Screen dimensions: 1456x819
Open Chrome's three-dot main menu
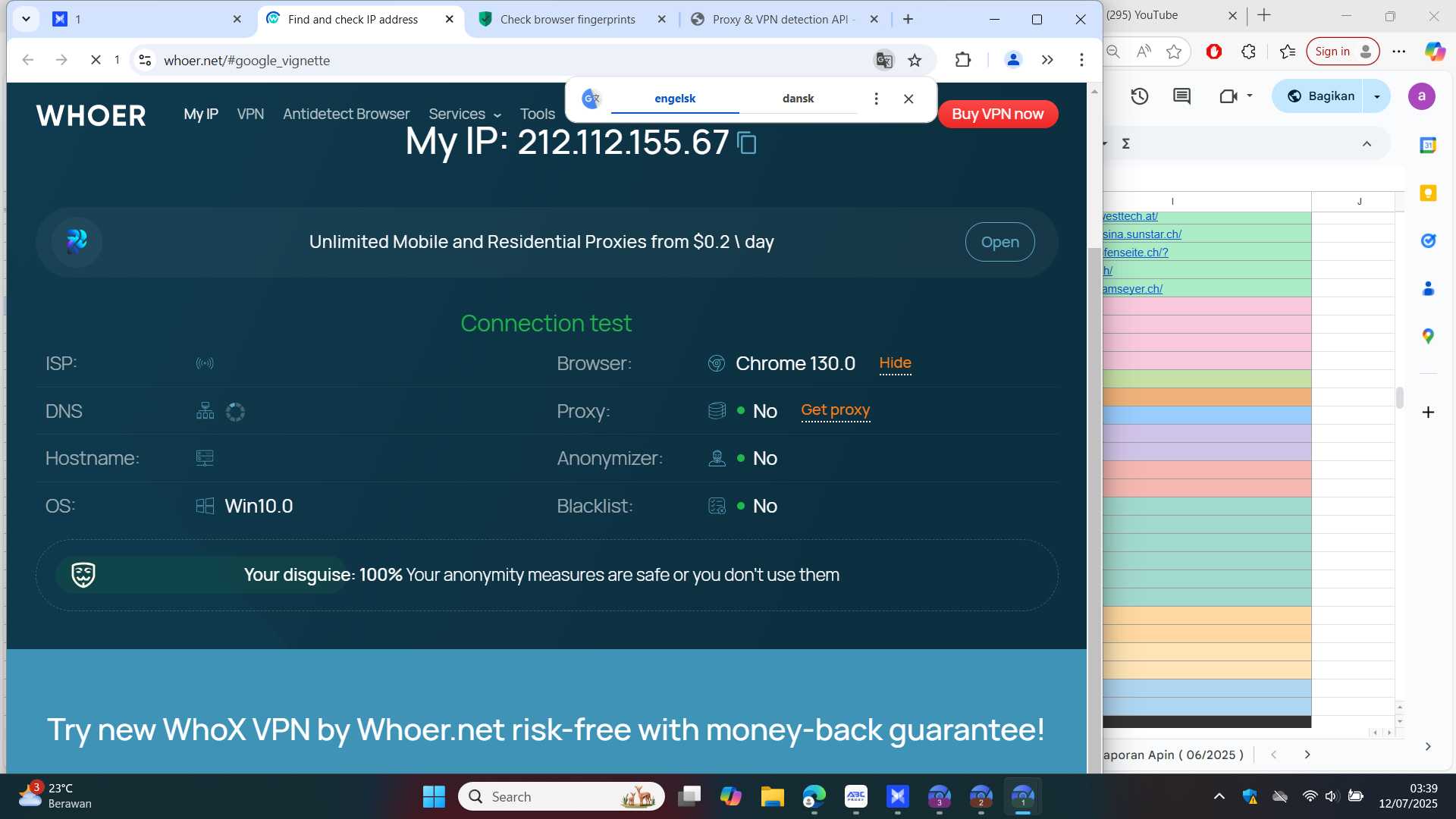(x=1081, y=60)
